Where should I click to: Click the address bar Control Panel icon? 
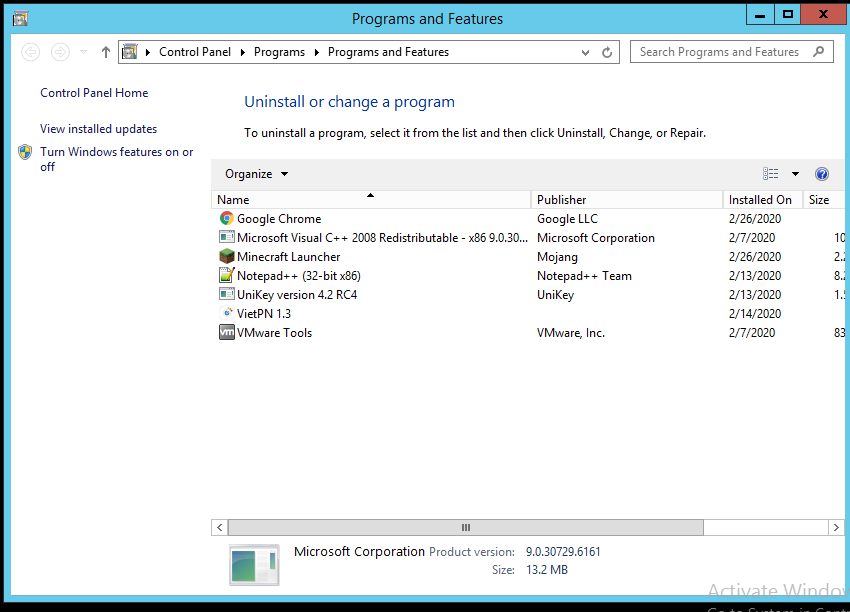[130, 52]
